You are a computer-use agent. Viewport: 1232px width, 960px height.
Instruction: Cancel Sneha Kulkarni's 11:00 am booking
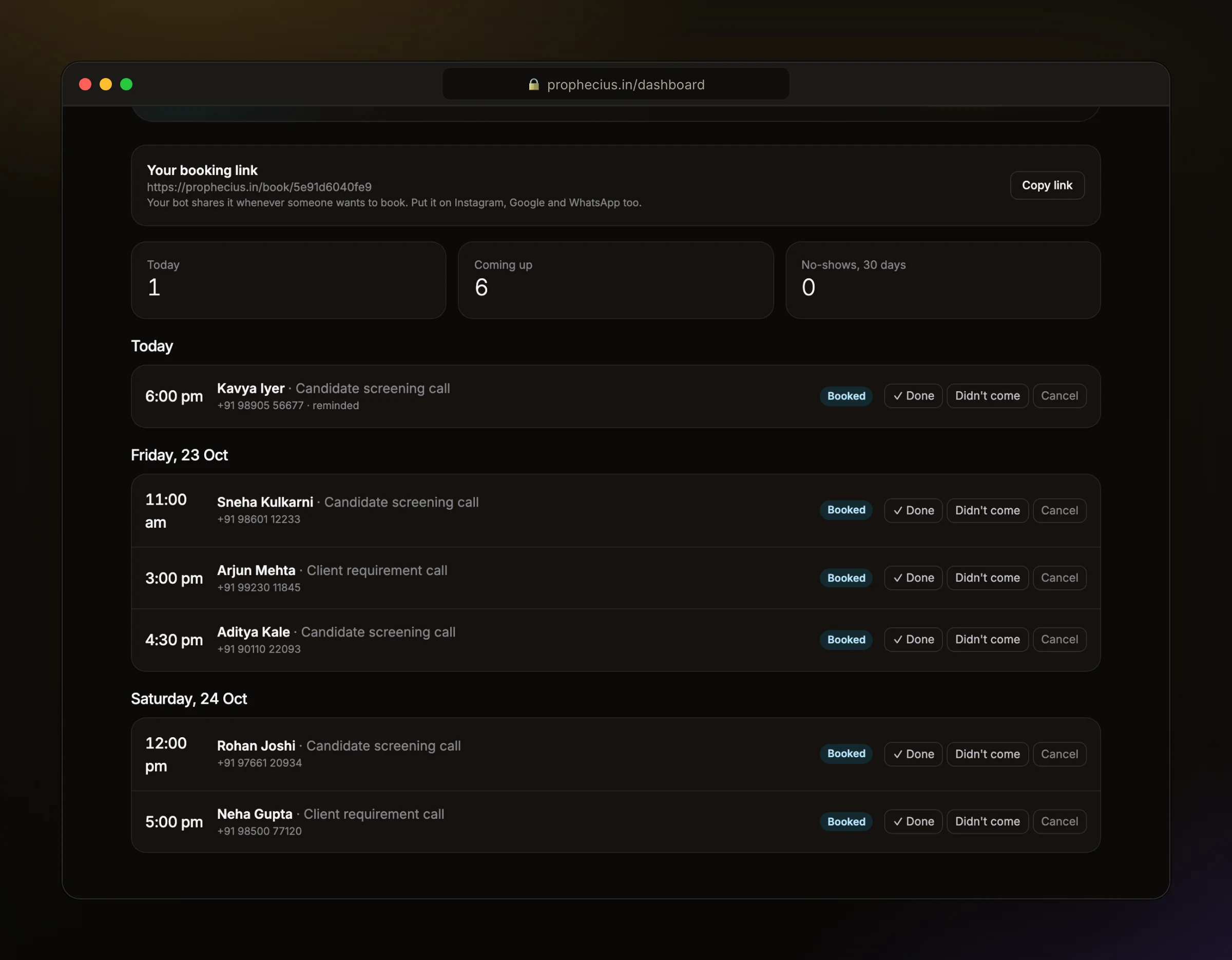click(1060, 510)
